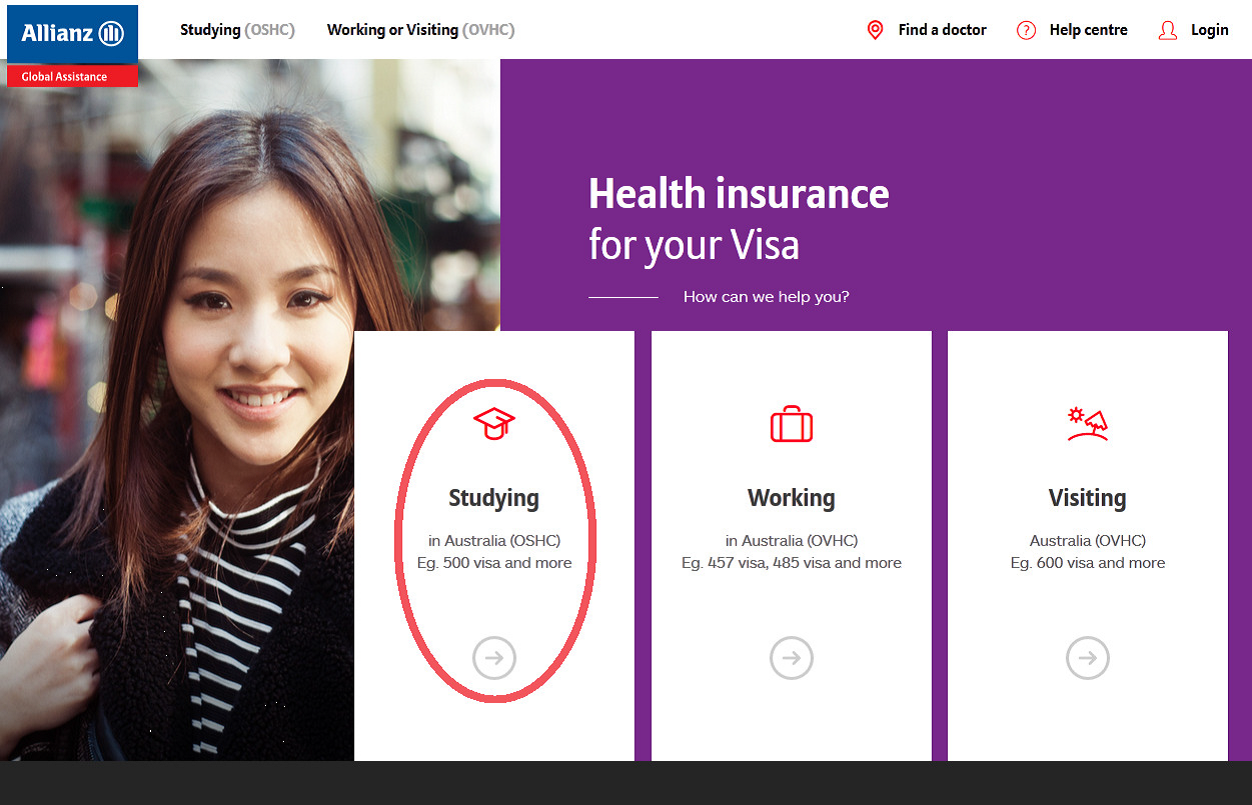Image resolution: width=1252 pixels, height=805 pixels.
Task: Click the arrow circle on the Working card
Action: point(791,658)
